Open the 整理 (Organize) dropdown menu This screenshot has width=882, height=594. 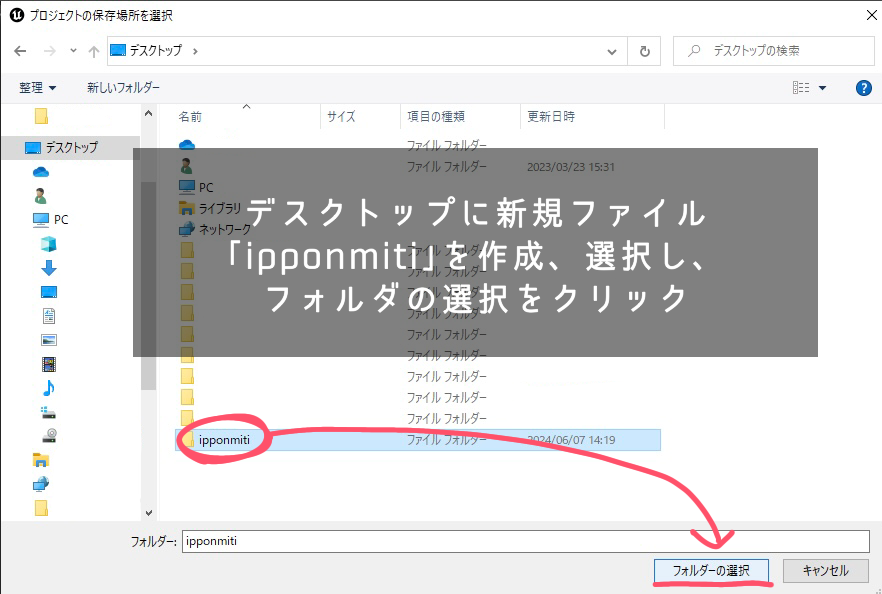tap(38, 88)
